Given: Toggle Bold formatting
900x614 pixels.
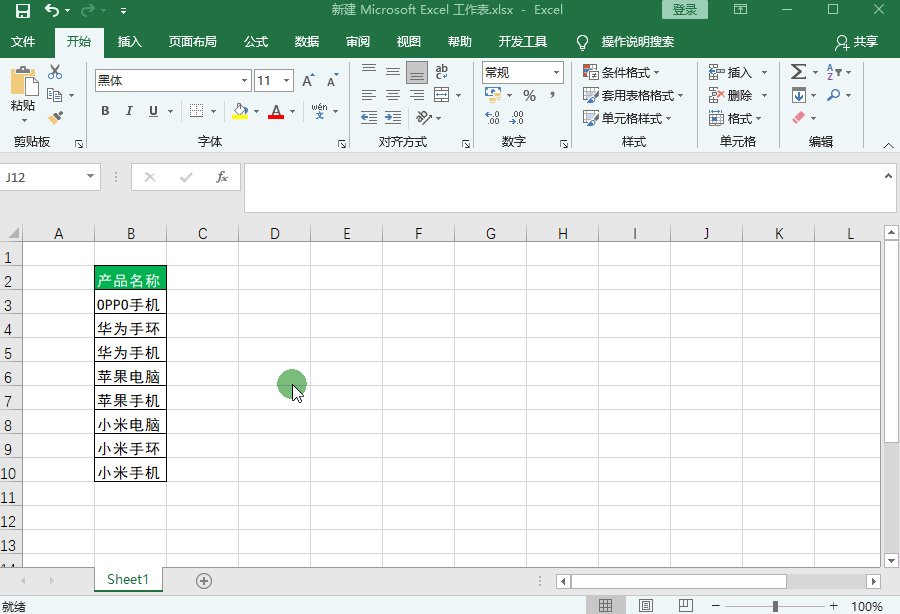Looking at the screenshot, I should (105, 111).
